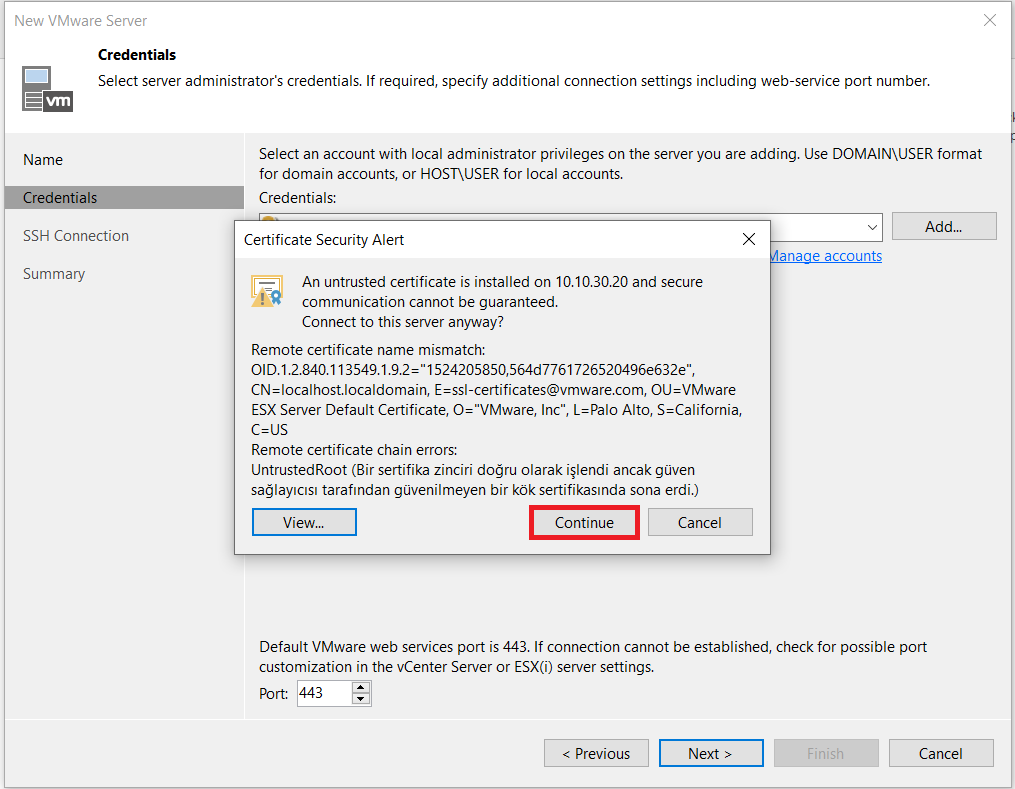Viewport: 1015px width, 789px height.
Task: Click Continue to trust the certificate
Action: [x=584, y=523]
